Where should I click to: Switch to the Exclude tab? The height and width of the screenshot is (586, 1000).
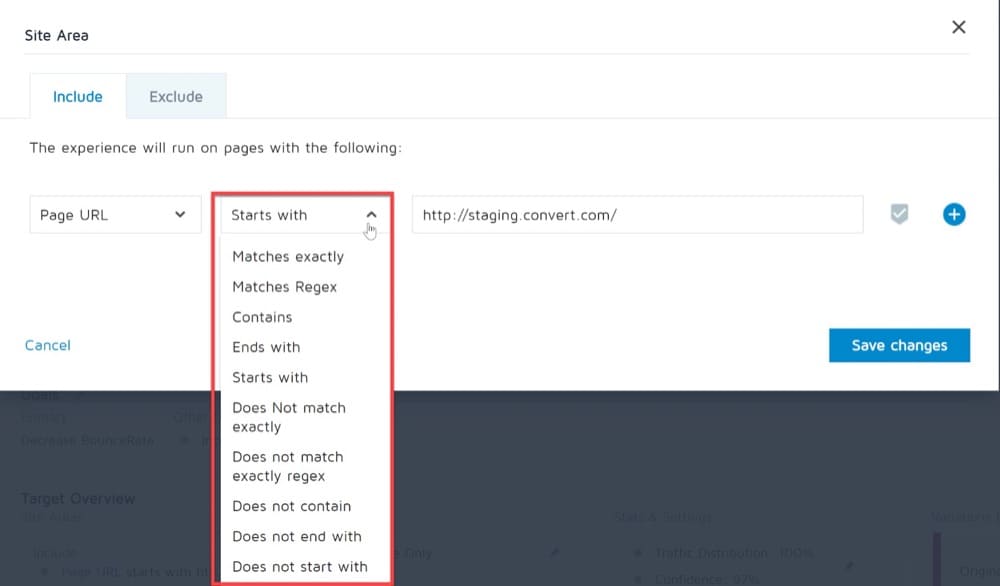tap(176, 96)
